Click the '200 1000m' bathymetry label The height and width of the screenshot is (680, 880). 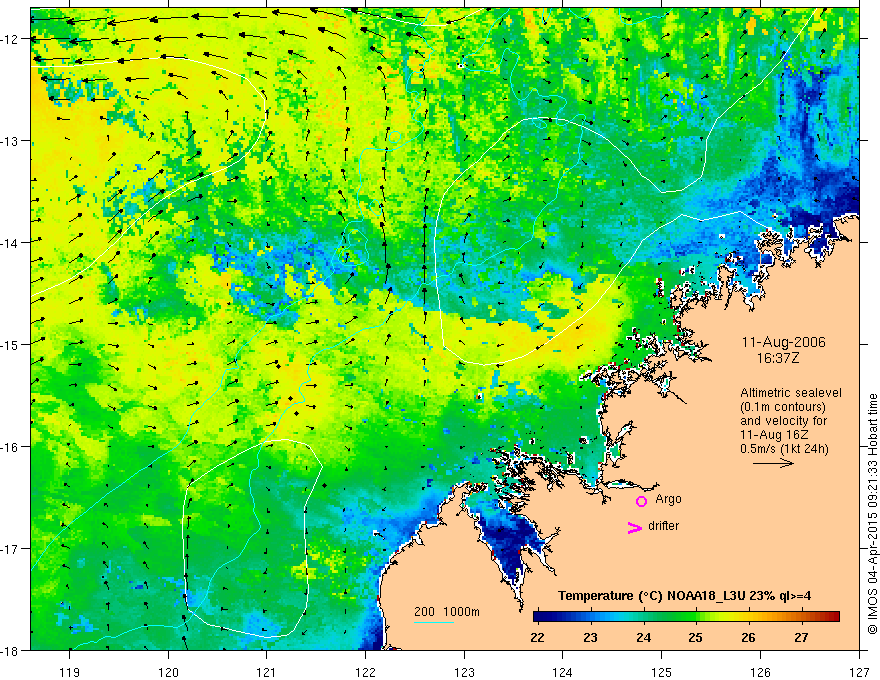[447, 612]
